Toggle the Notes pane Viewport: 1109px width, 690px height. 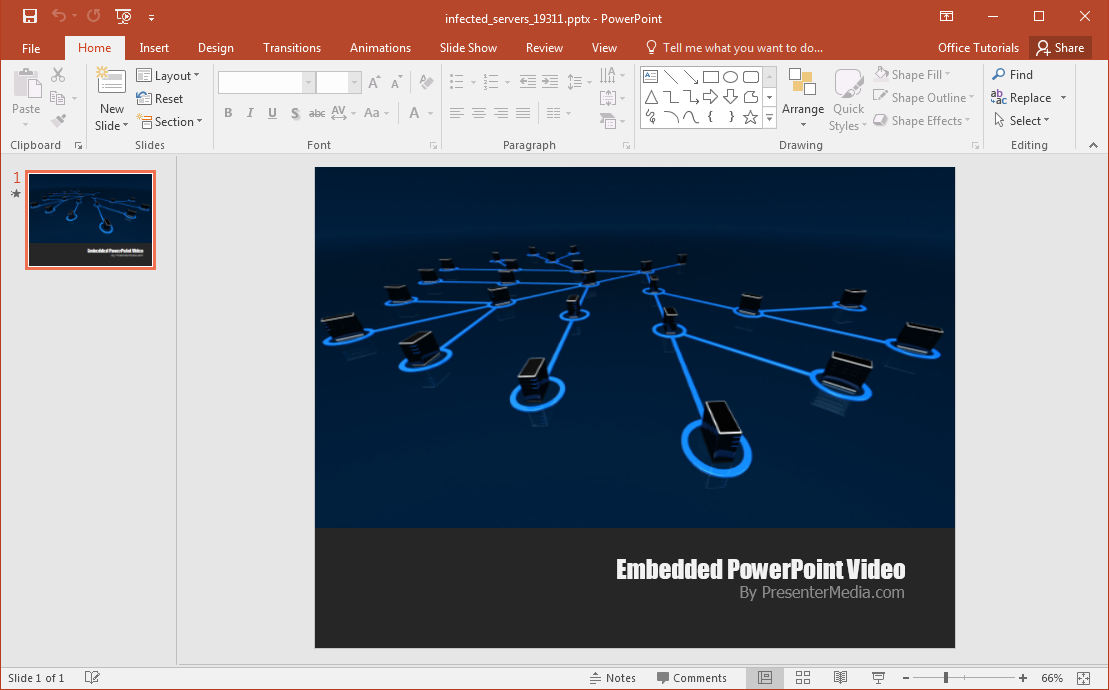(x=612, y=678)
